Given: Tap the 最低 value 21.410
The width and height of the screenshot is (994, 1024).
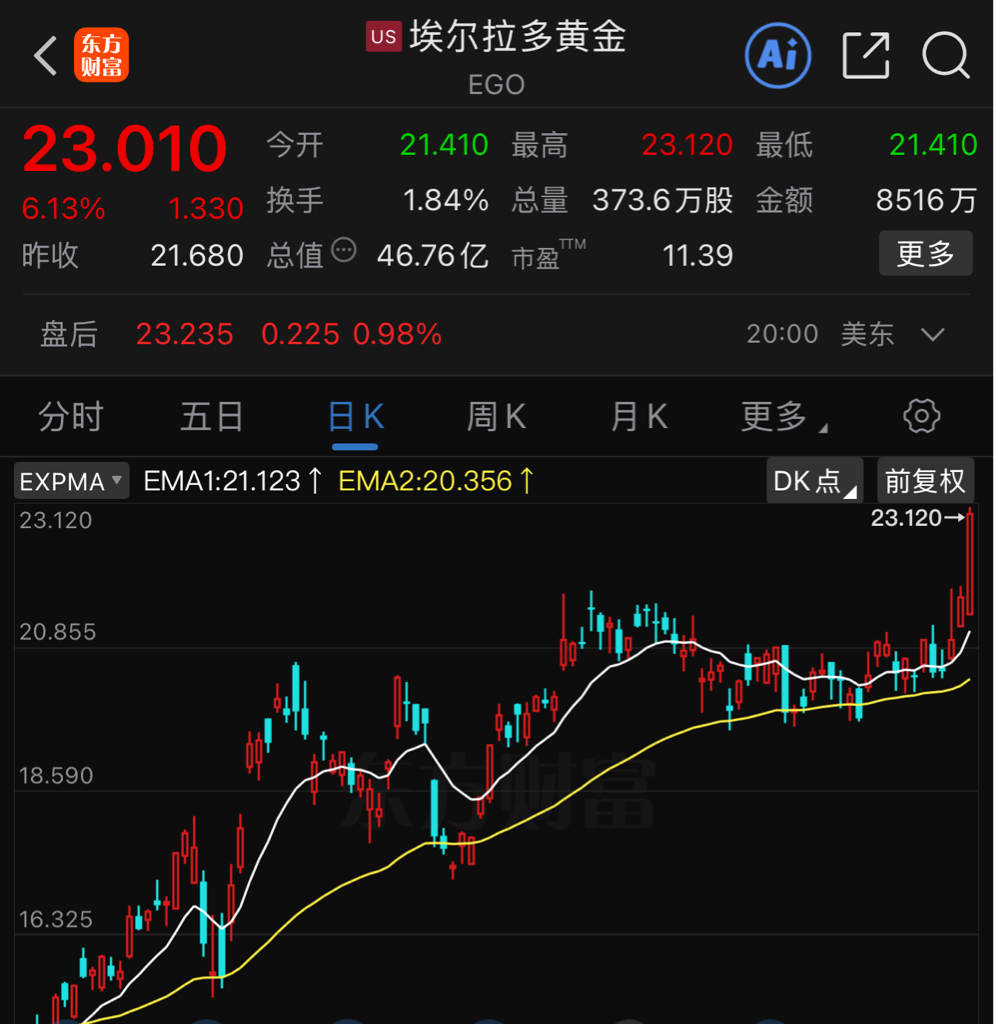Looking at the screenshot, I should click(x=933, y=145).
